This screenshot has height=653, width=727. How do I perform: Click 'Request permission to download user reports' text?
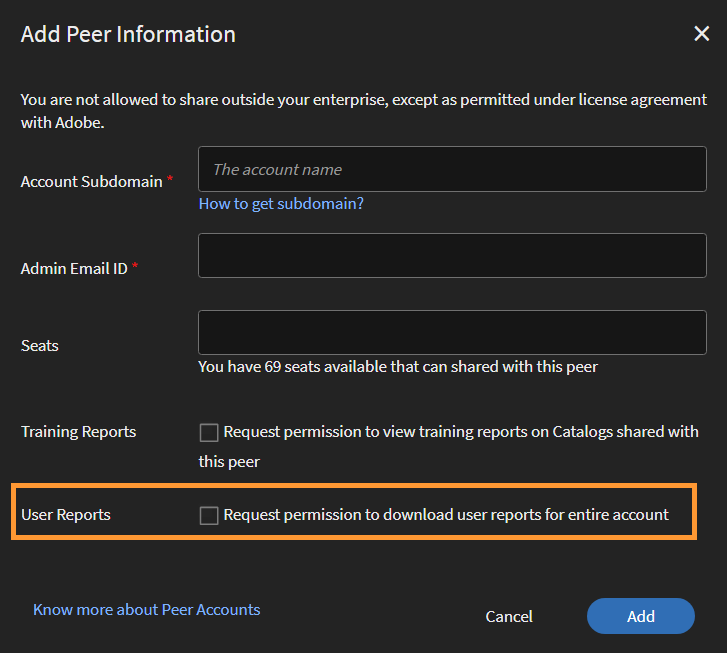click(x=446, y=515)
